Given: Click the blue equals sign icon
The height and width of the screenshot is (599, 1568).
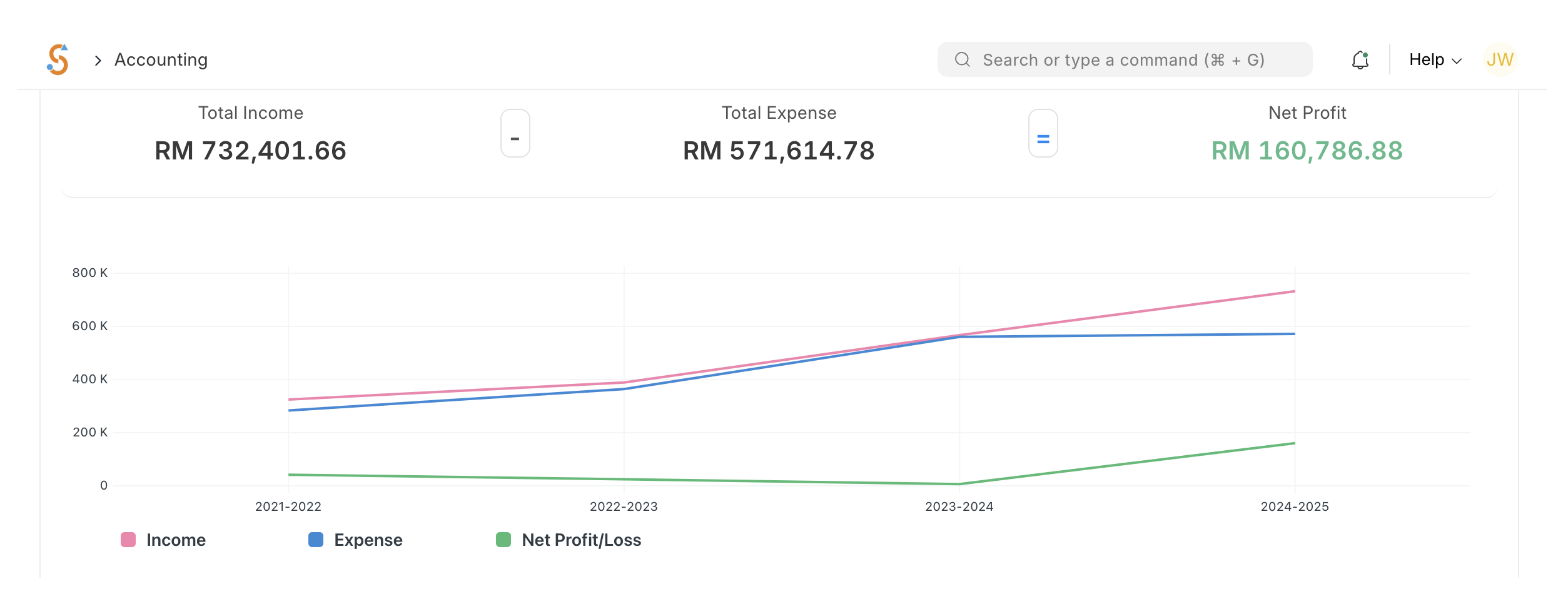Looking at the screenshot, I should [1043, 138].
